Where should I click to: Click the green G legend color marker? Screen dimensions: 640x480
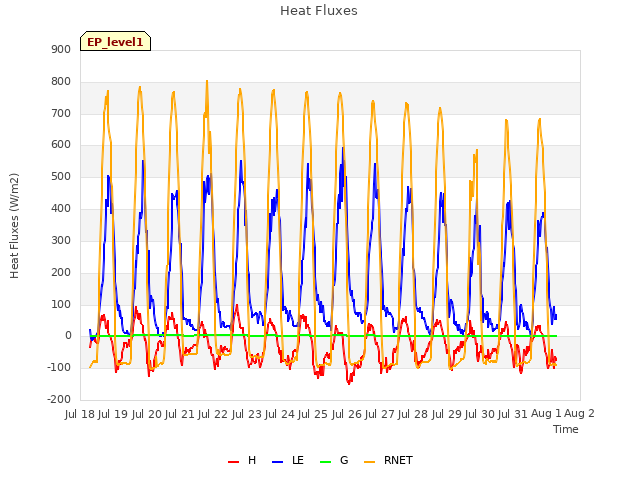(326, 462)
